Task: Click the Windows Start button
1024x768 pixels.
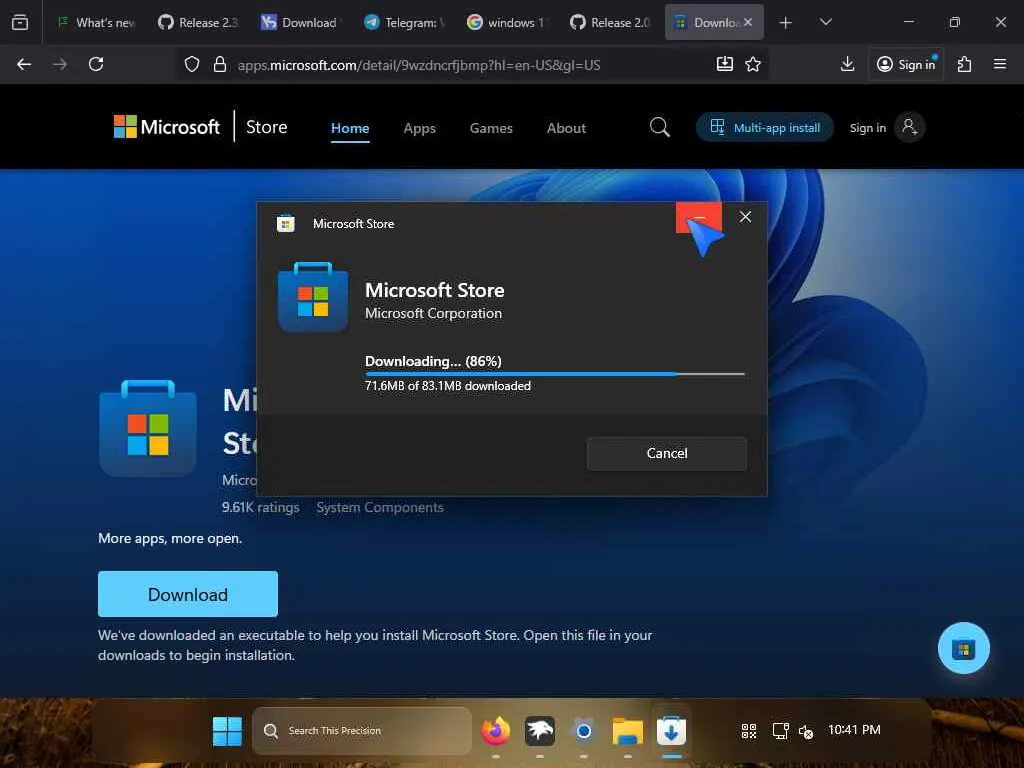Action: [227, 731]
